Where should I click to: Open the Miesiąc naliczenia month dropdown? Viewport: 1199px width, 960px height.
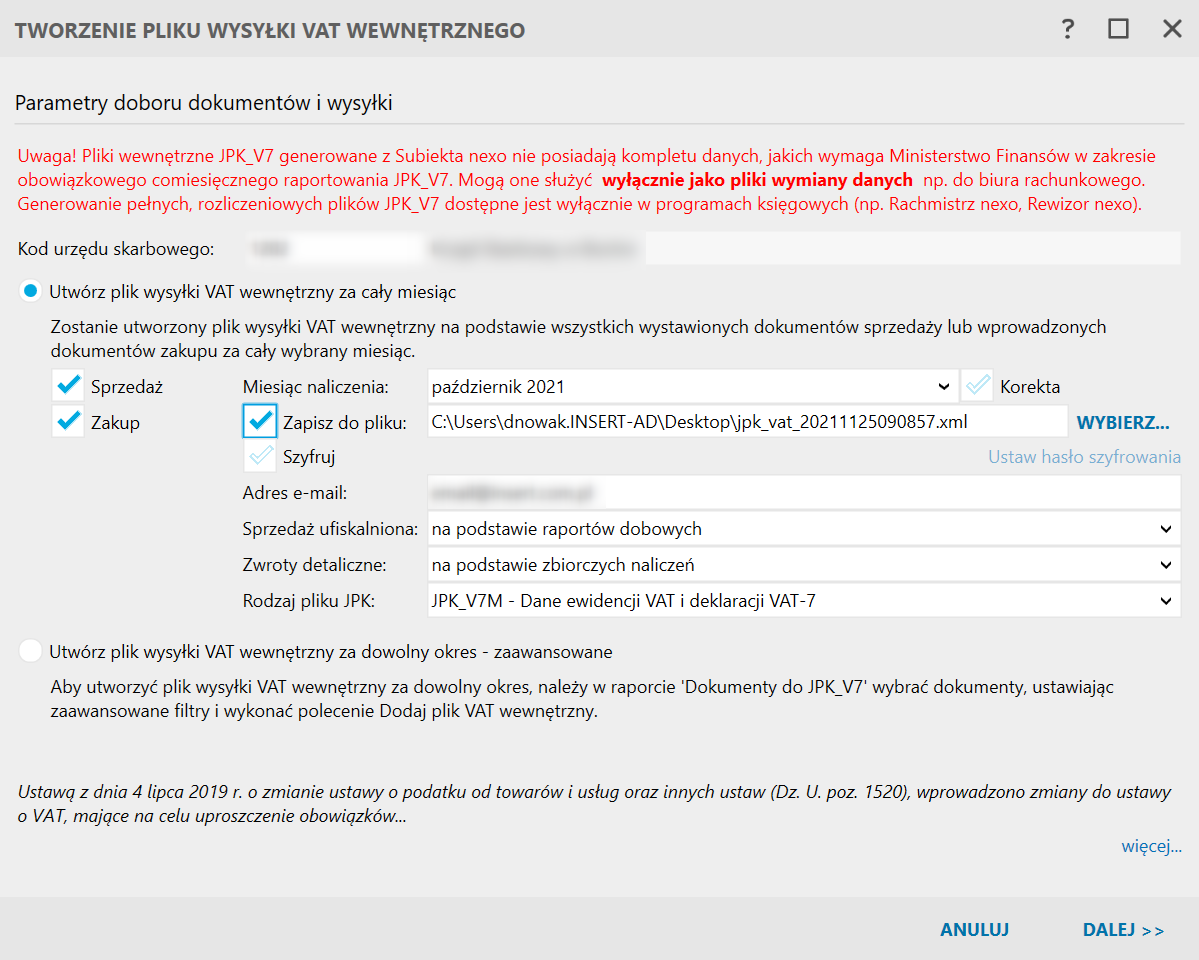(x=692, y=386)
